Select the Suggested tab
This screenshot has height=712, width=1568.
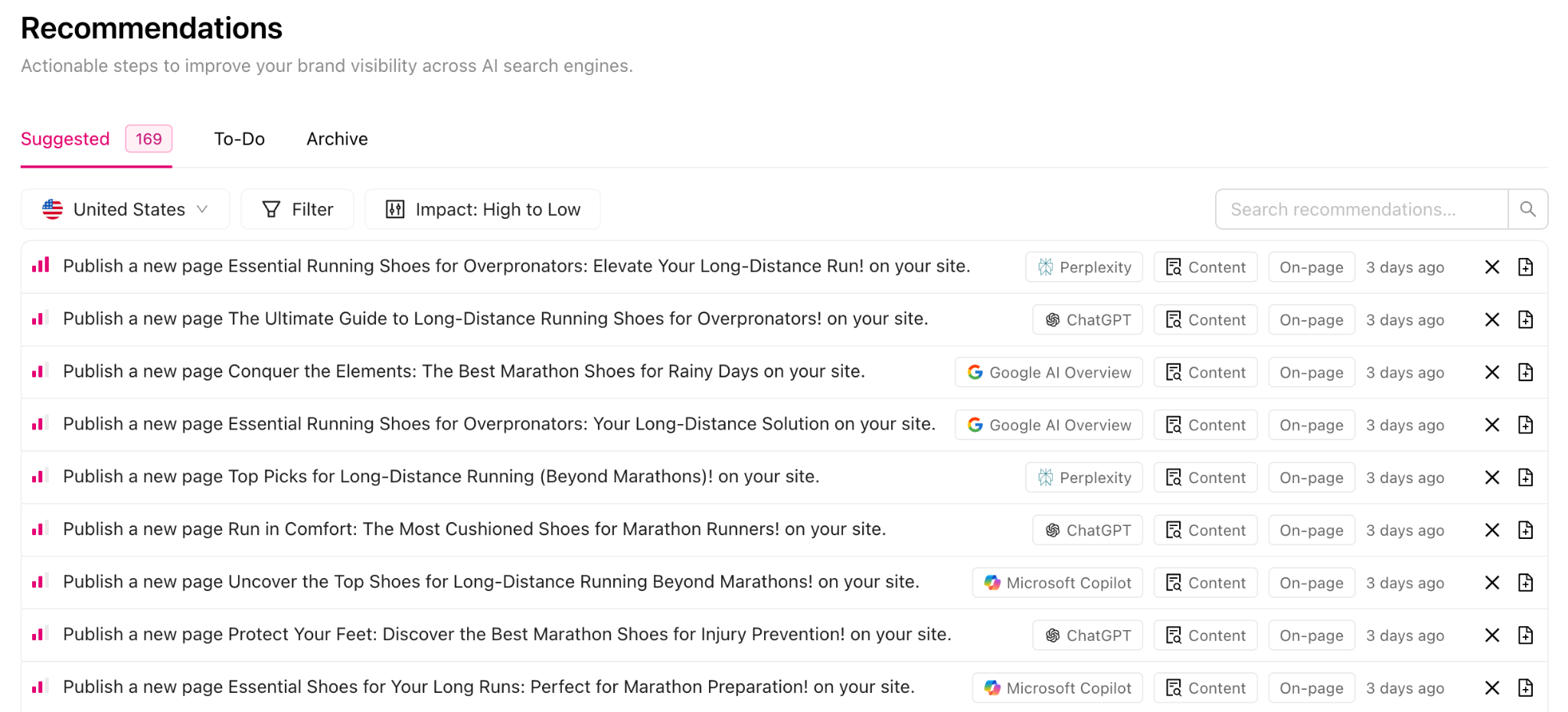pos(66,139)
